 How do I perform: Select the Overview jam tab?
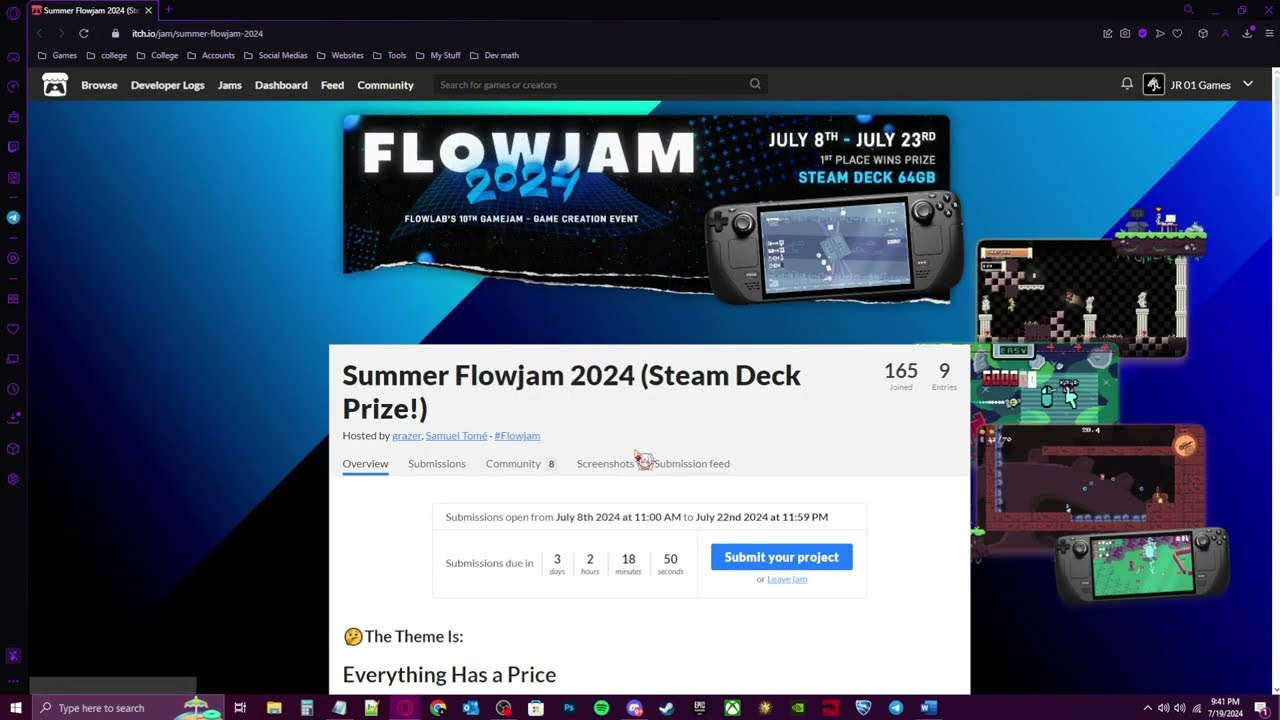[x=365, y=464]
